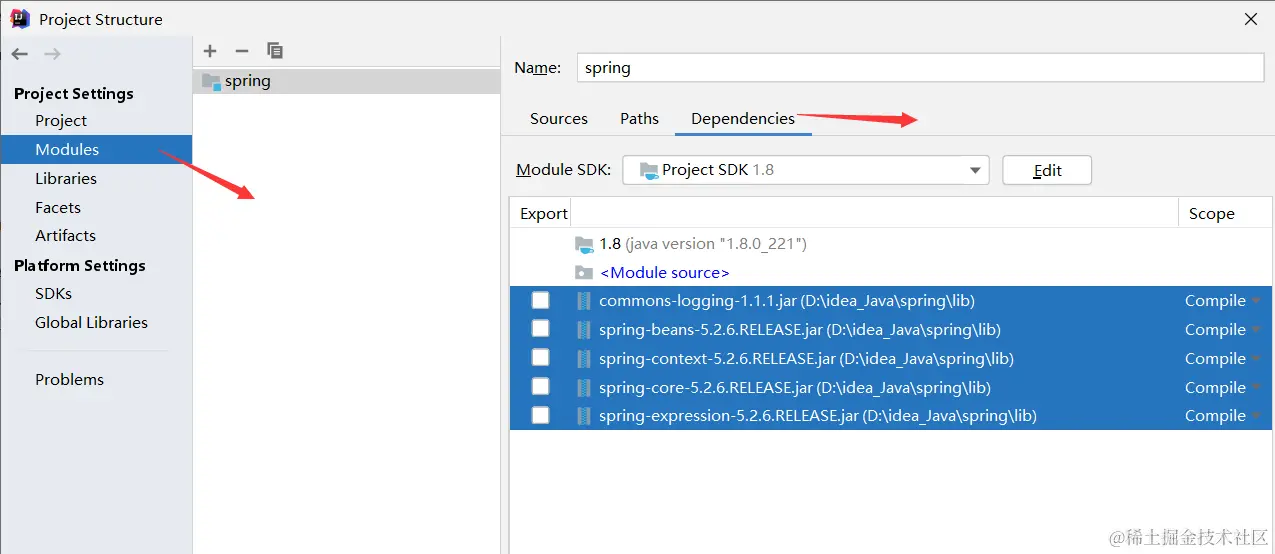Viewport: 1275px width, 554px height.
Task: Open Problems in the sidebar
Action: coord(69,379)
